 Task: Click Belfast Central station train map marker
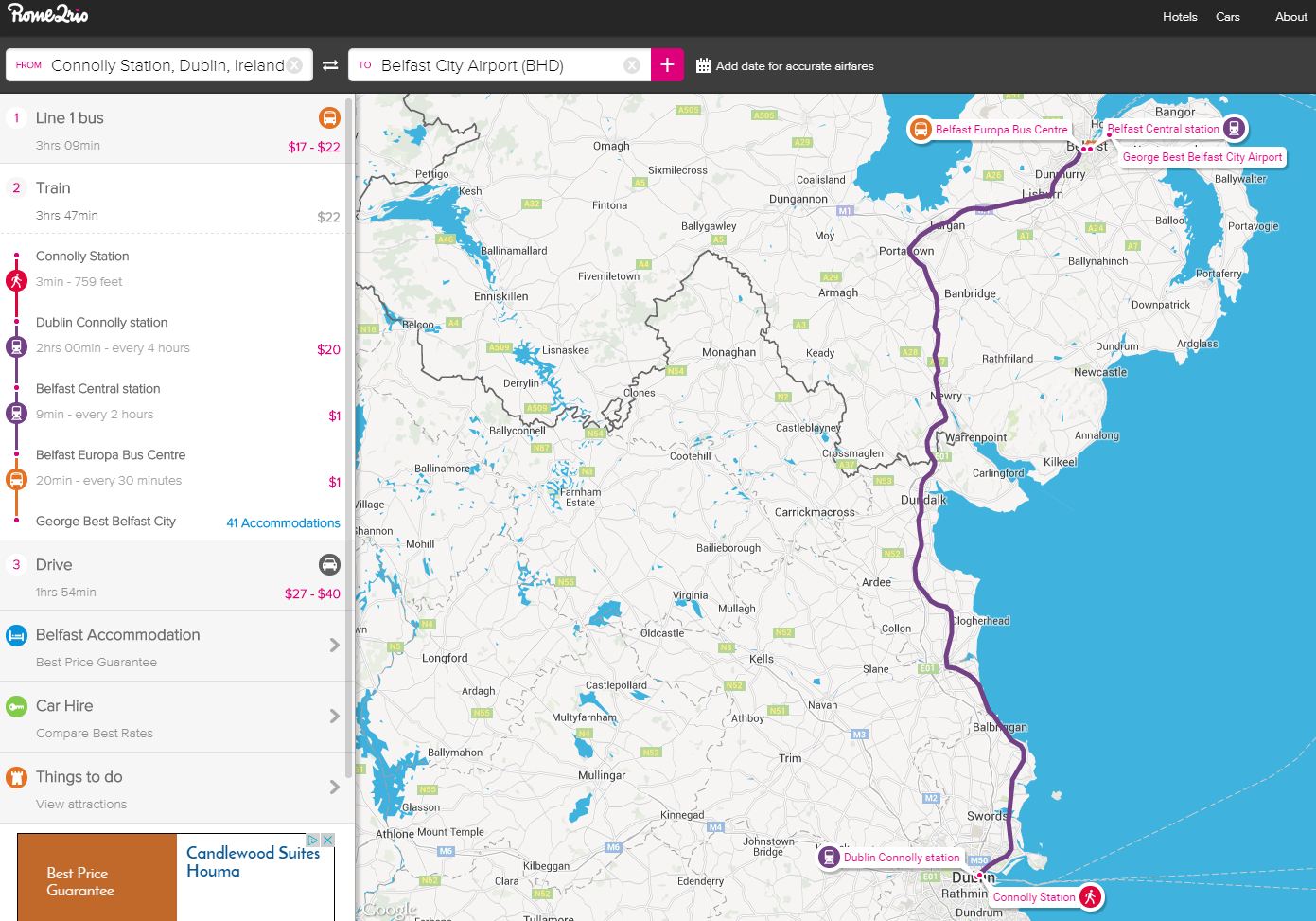point(1234,129)
